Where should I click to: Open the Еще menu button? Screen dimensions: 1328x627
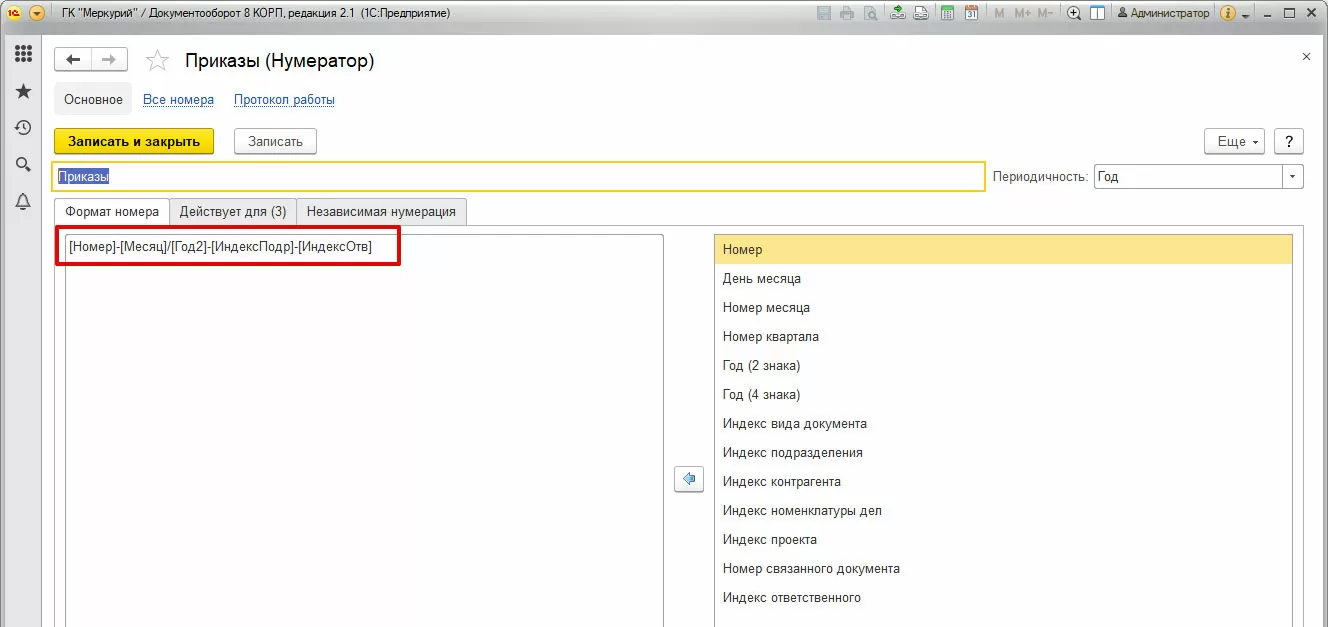[x=1235, y=141]
